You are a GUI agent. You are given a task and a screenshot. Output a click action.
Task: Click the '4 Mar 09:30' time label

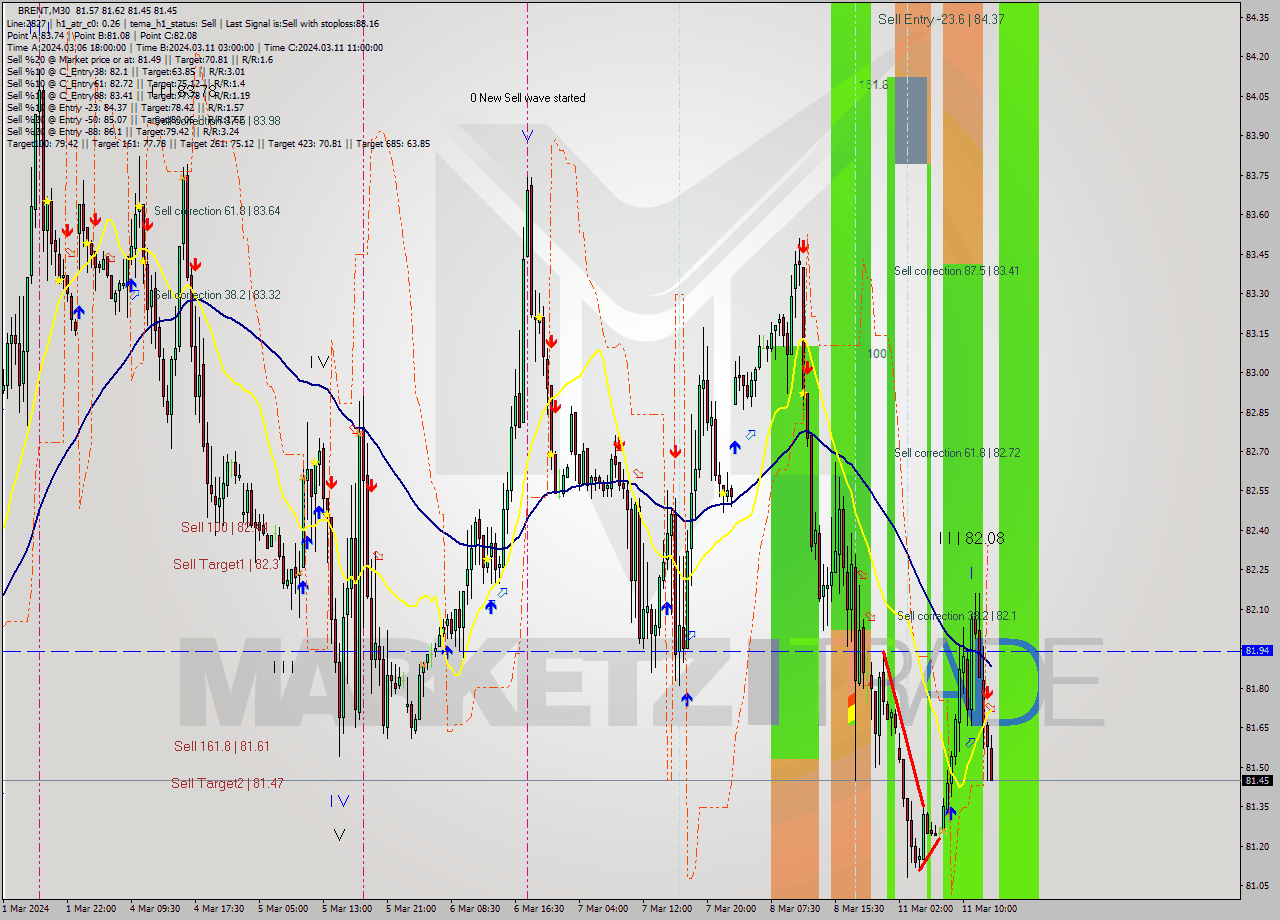coord(155,909)
